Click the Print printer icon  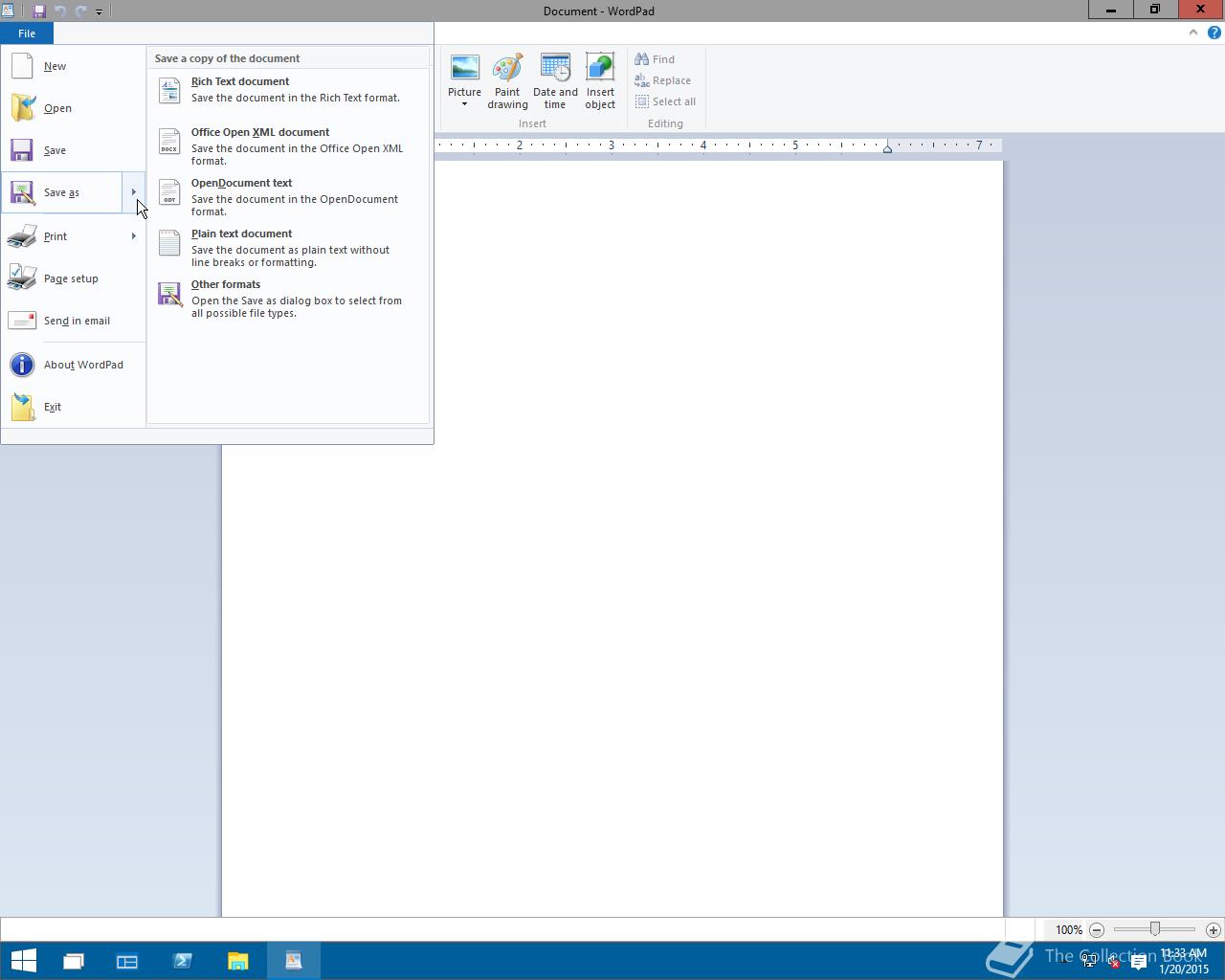(22, 236)
